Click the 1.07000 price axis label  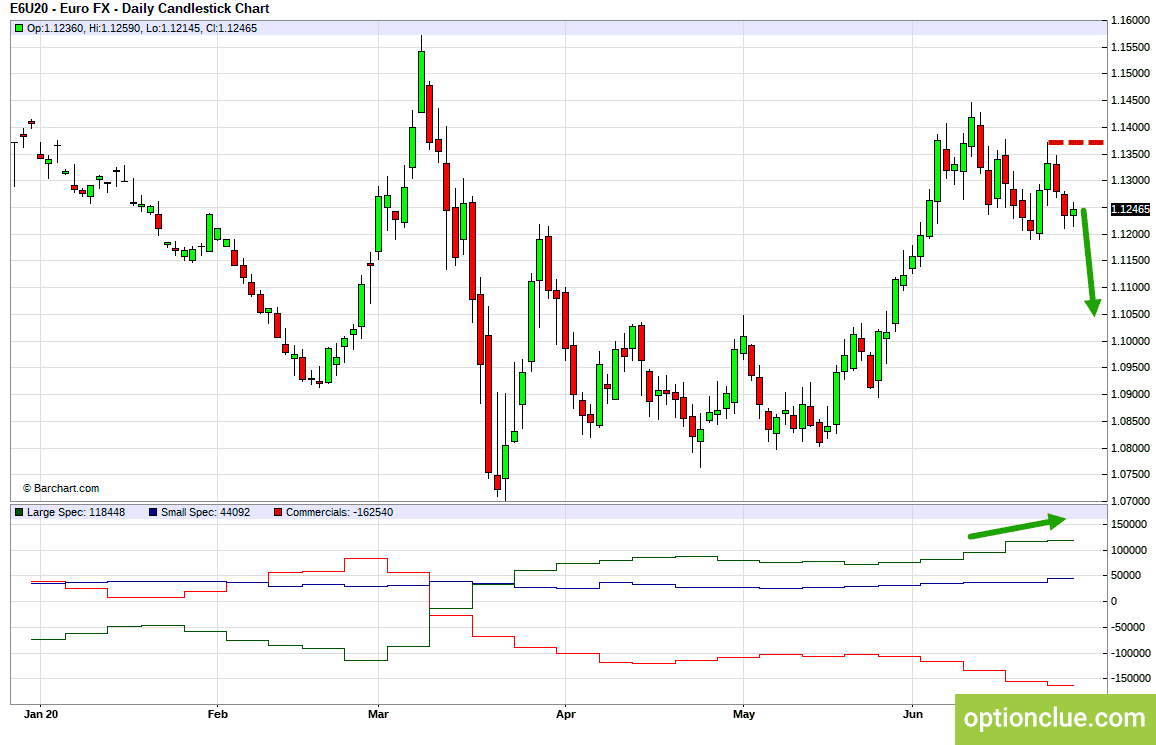coord(1130,501)
